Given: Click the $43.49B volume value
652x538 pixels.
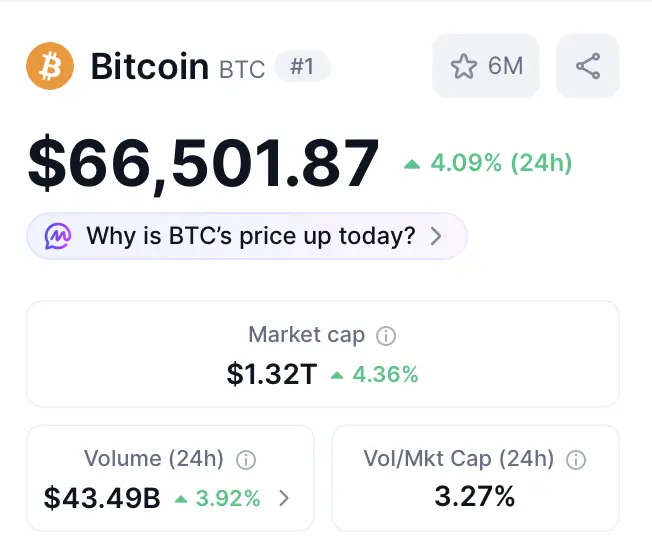Looking at the screenshot, I should [102, 498].
